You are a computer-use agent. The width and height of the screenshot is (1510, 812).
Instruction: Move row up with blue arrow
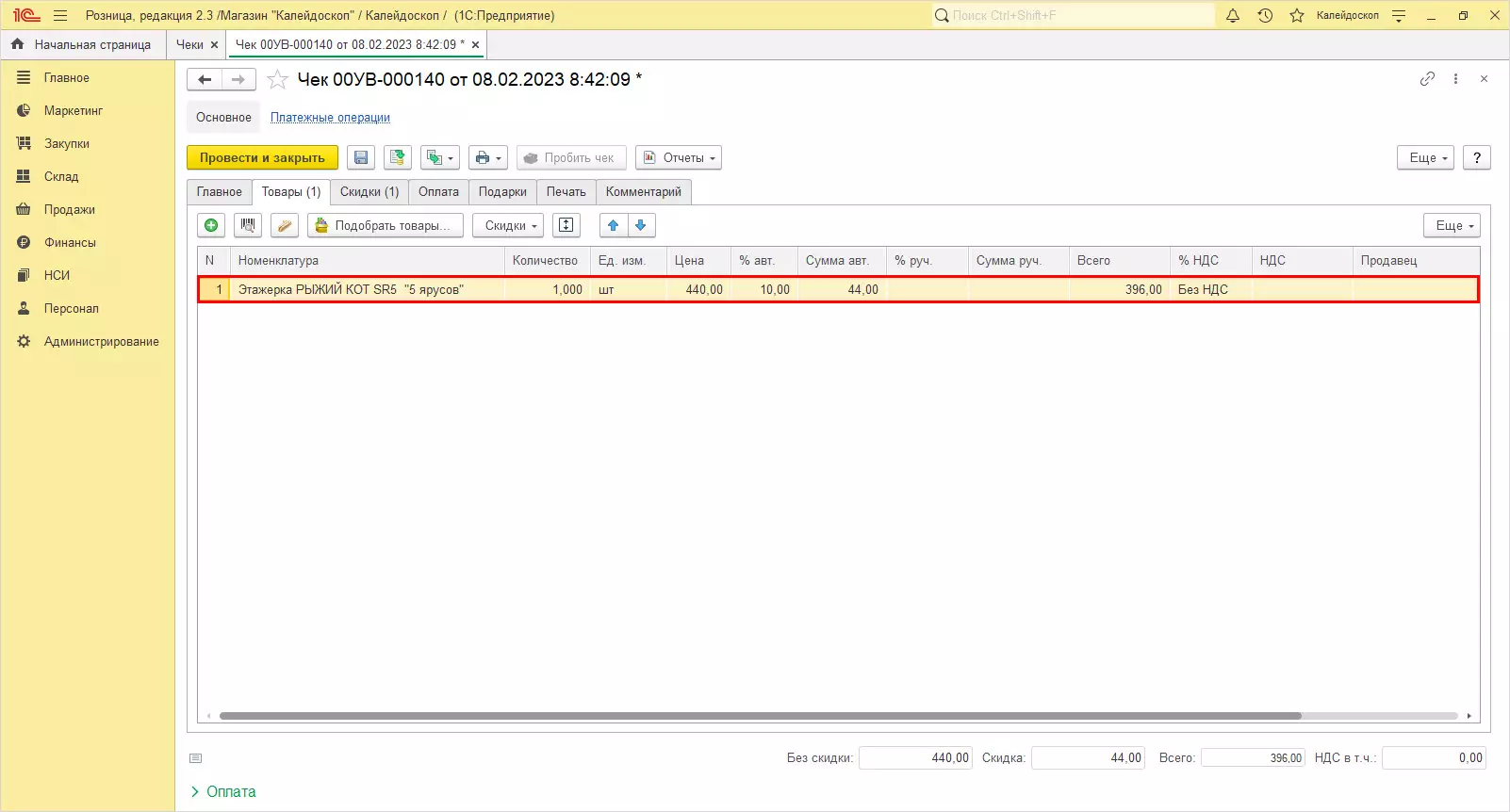point(614,225)
